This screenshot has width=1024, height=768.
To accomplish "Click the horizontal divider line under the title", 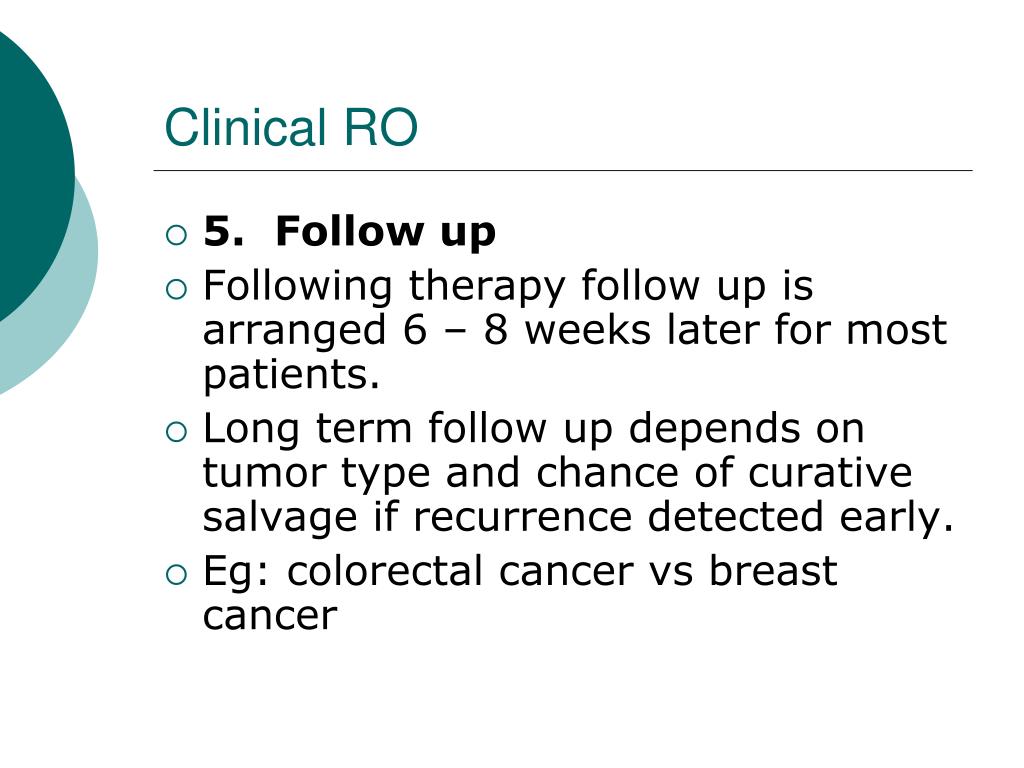I will [563, 170].
